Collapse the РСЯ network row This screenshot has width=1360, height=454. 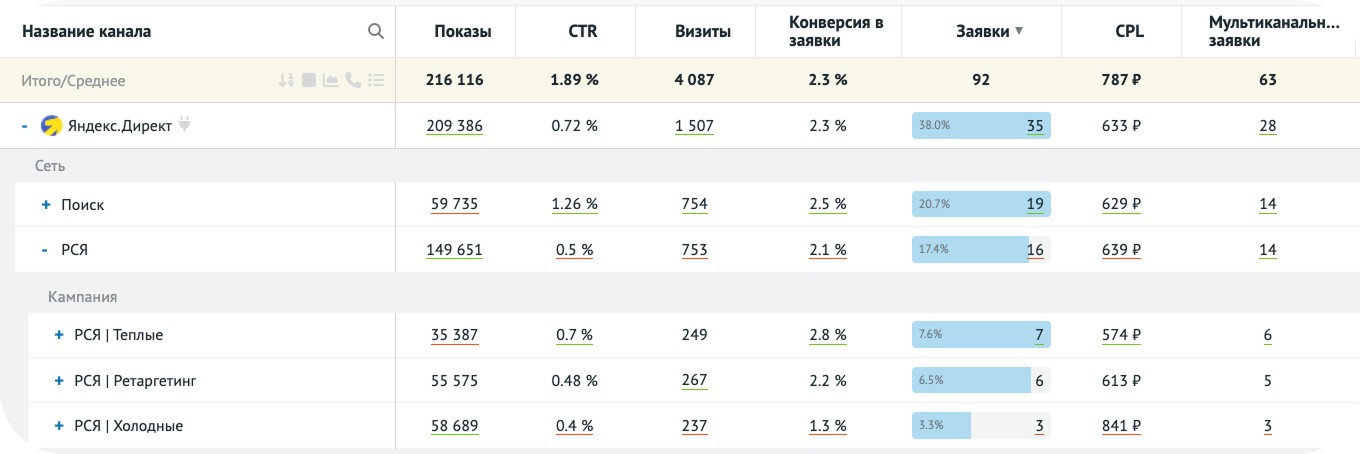click(x=45, y=250)
